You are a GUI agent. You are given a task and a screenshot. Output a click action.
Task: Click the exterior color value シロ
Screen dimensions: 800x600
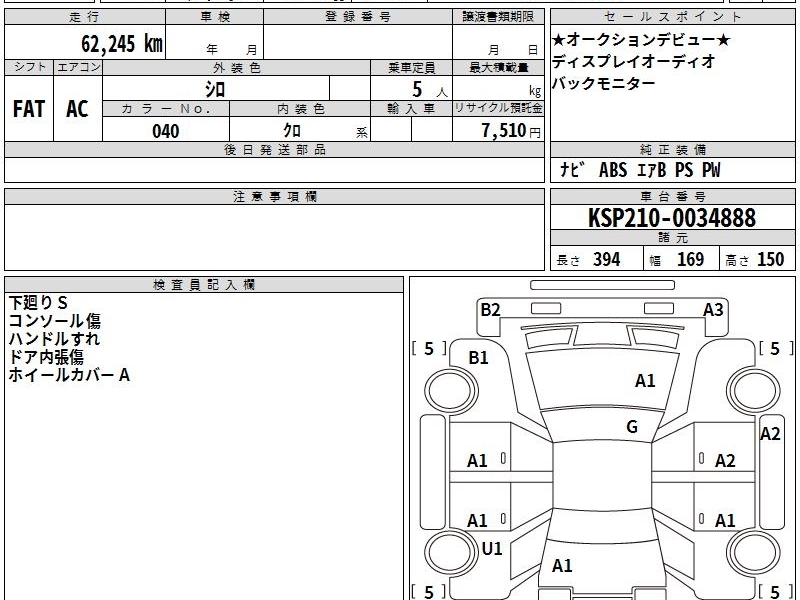pyautogui.click(x=215, y=89)
